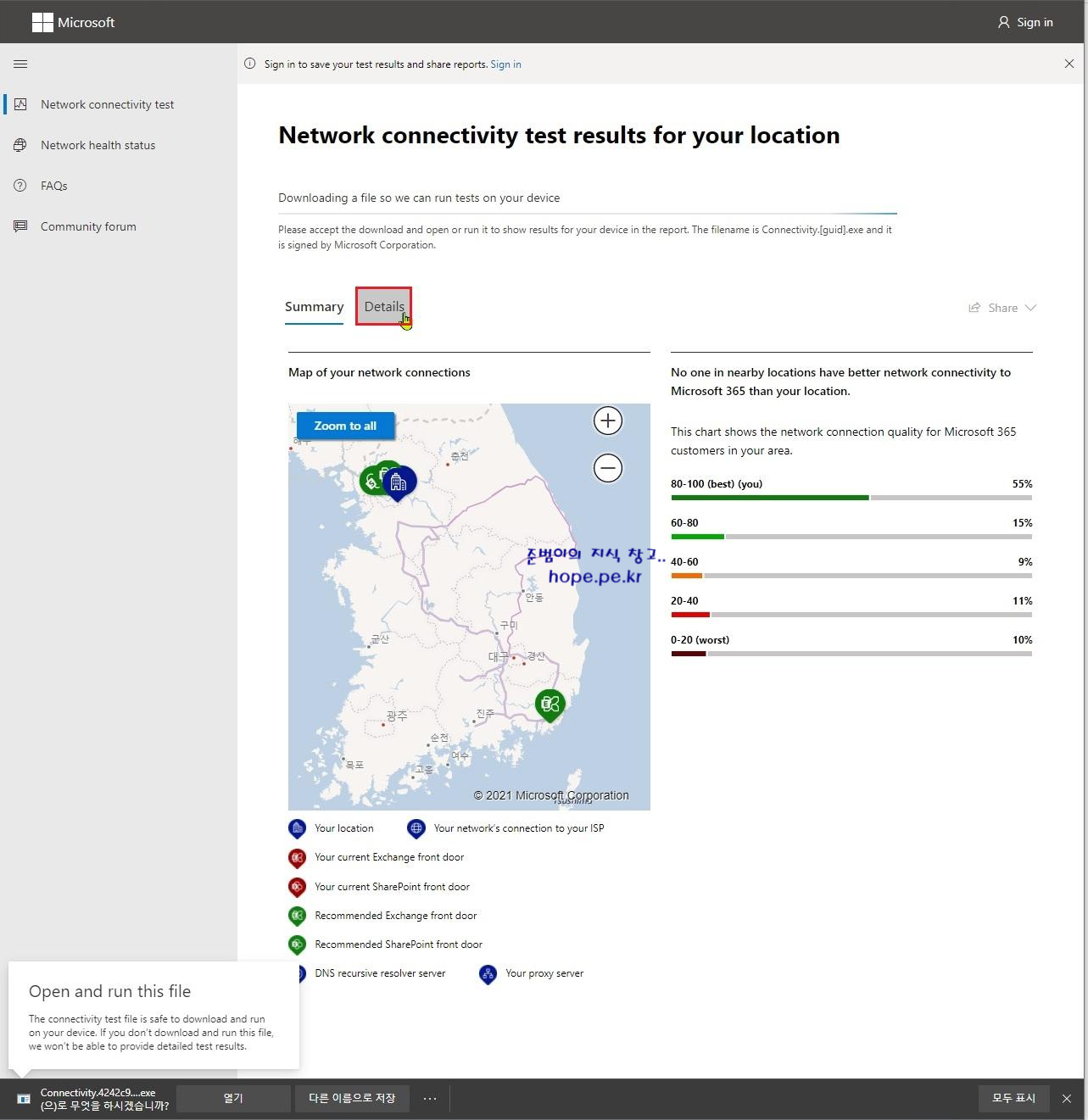The width and height of the screenshot is (1088, 1120).
Task: Click the info icon in the sign-in banner
Action: pyautogui.click(x=250, y=64)
